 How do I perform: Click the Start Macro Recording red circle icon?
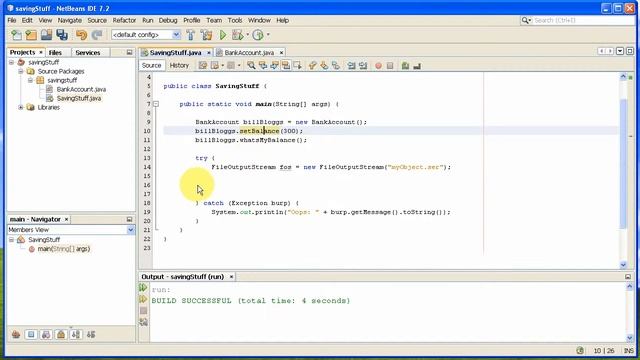pyautogui.click(x=378, y=66)
